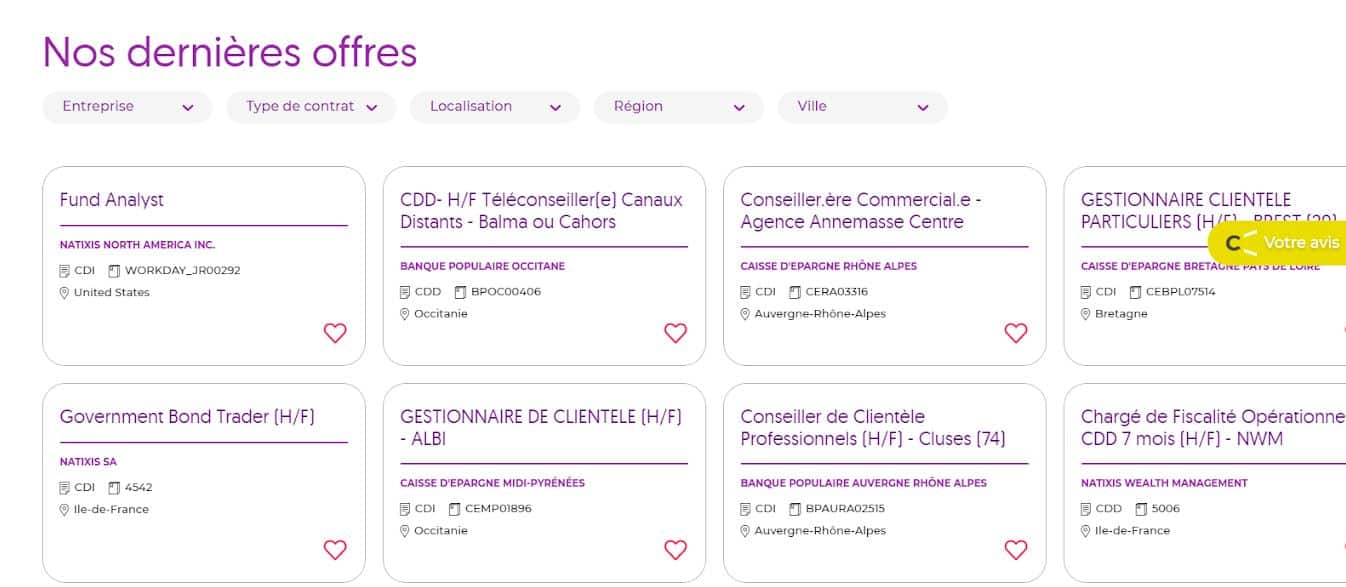Favorite the GESTIONNAIRE DE CLIENTELE ALBI offer heart

tap(676, 549)
